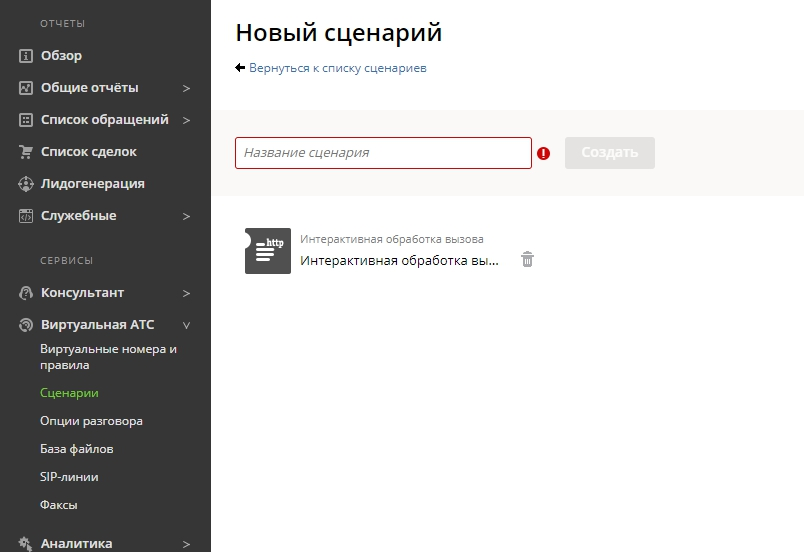Screen dimensions: 804x552
Task: Open the Обзор report
Action: coord(62,55)
